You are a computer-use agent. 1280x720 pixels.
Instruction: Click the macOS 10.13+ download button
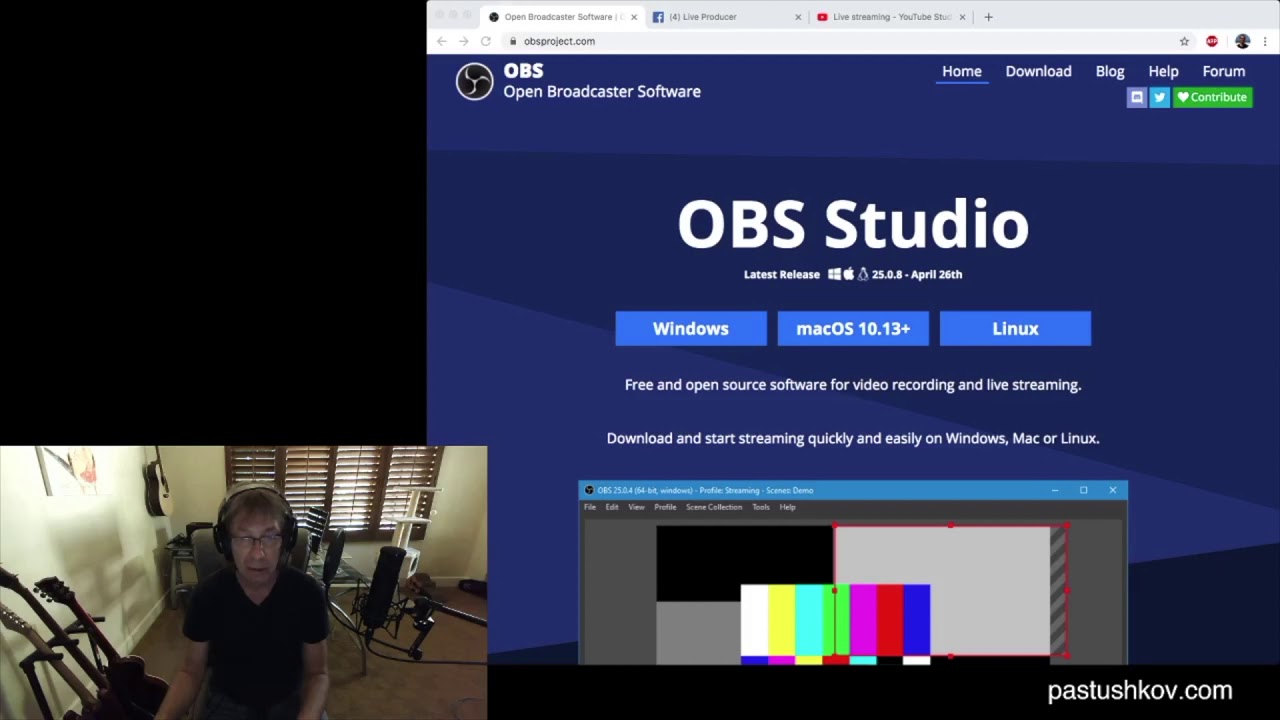(x=853, y=328)
